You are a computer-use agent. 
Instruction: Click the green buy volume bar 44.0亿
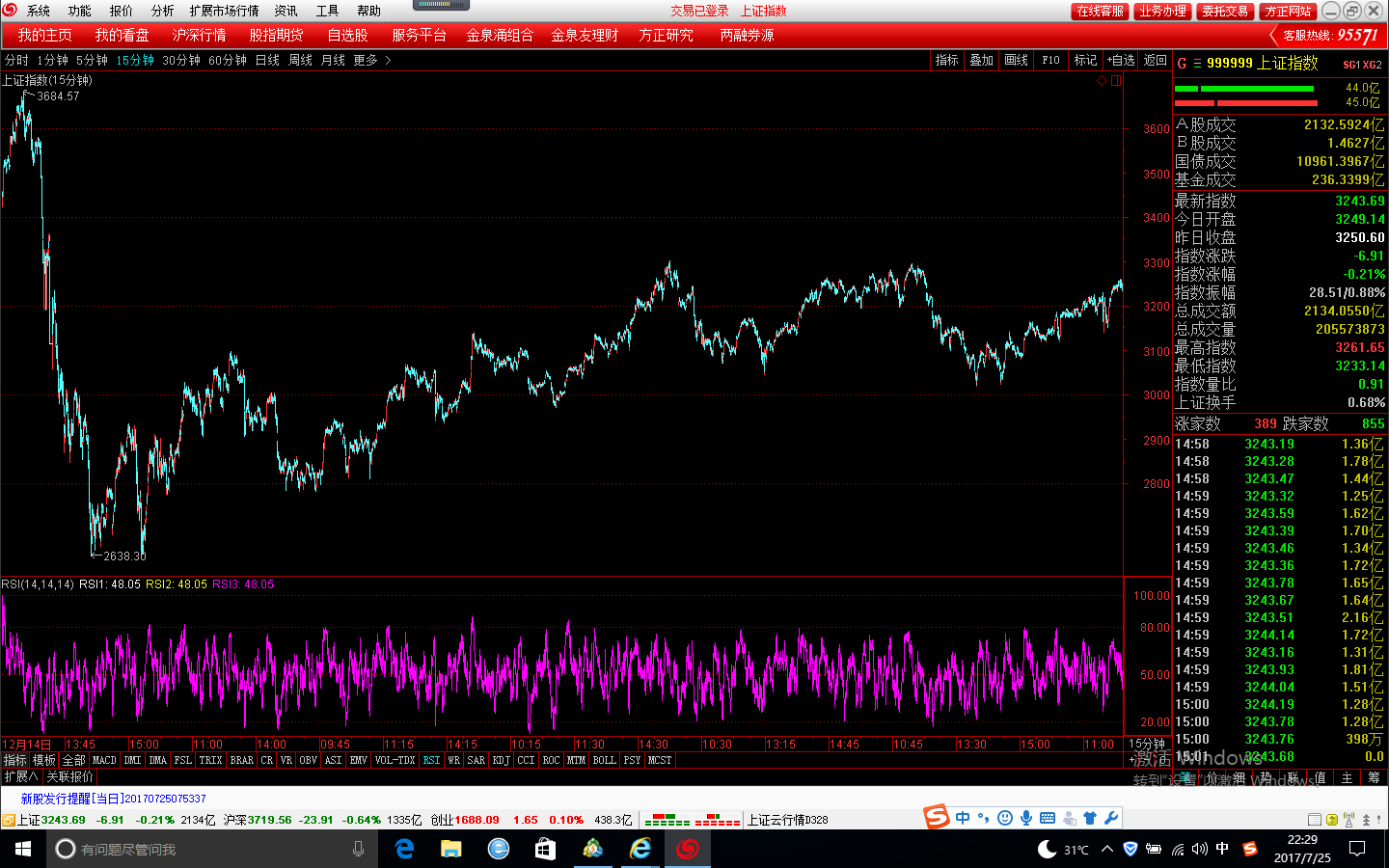tap(1244, 88)
